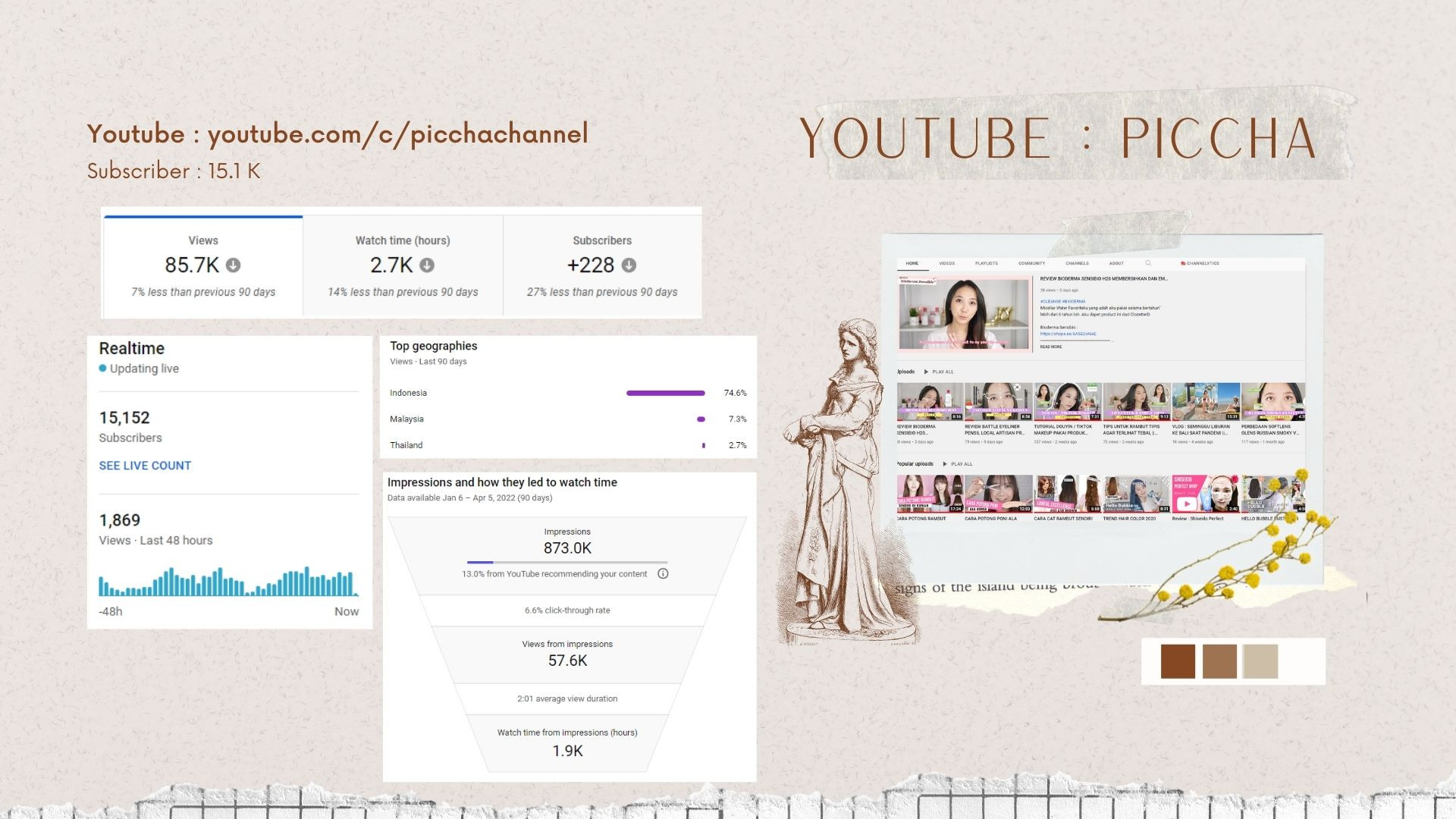Play the featured Bioderma video thumbnail
The height and width of the screenshot is (819, 1456).
pos(964,314)
